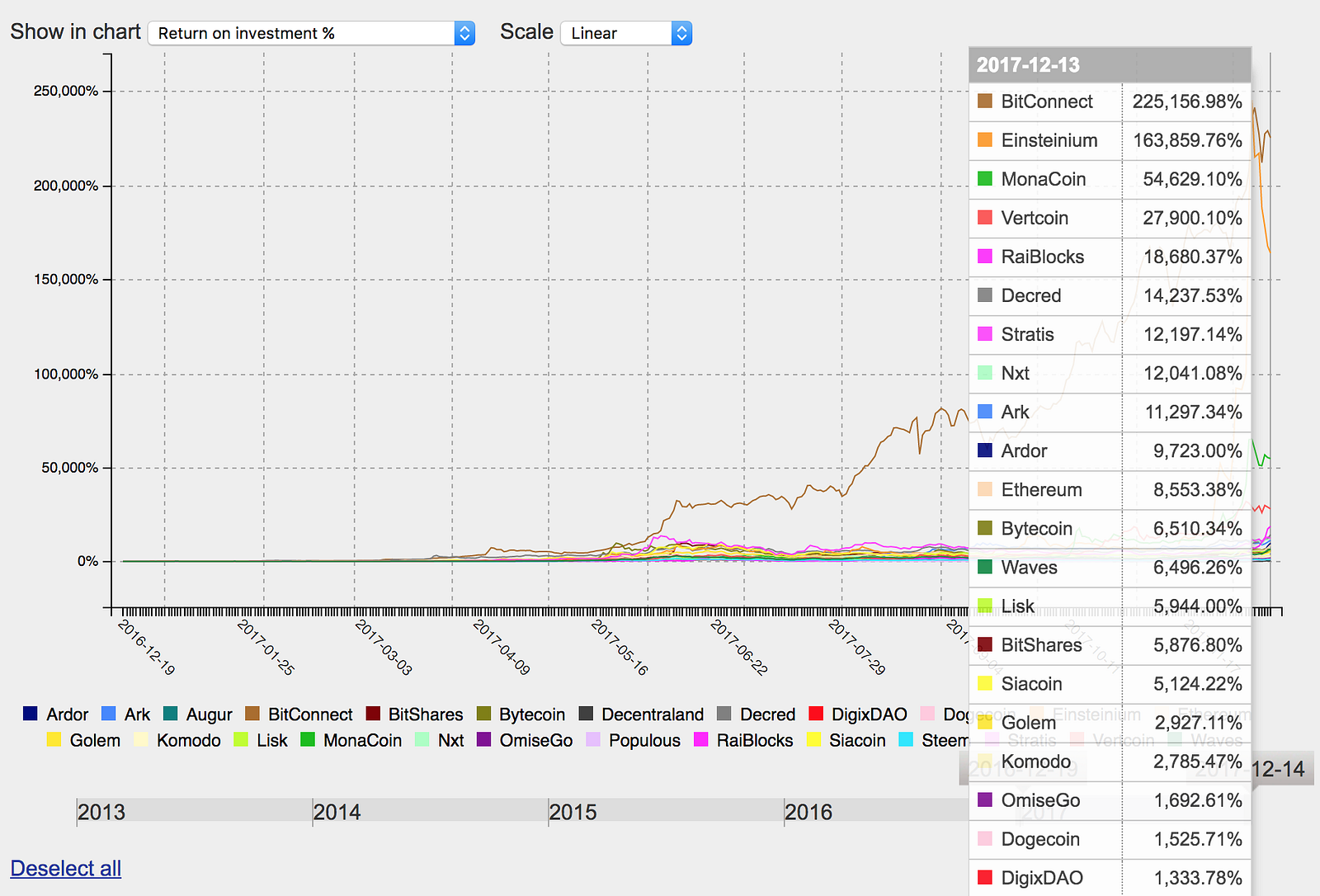This screenshot has width=1320, height=896.
Task: Click the 2017-04-09 x-axis date label
Action: pyautogui.click(x=502, y=648)
